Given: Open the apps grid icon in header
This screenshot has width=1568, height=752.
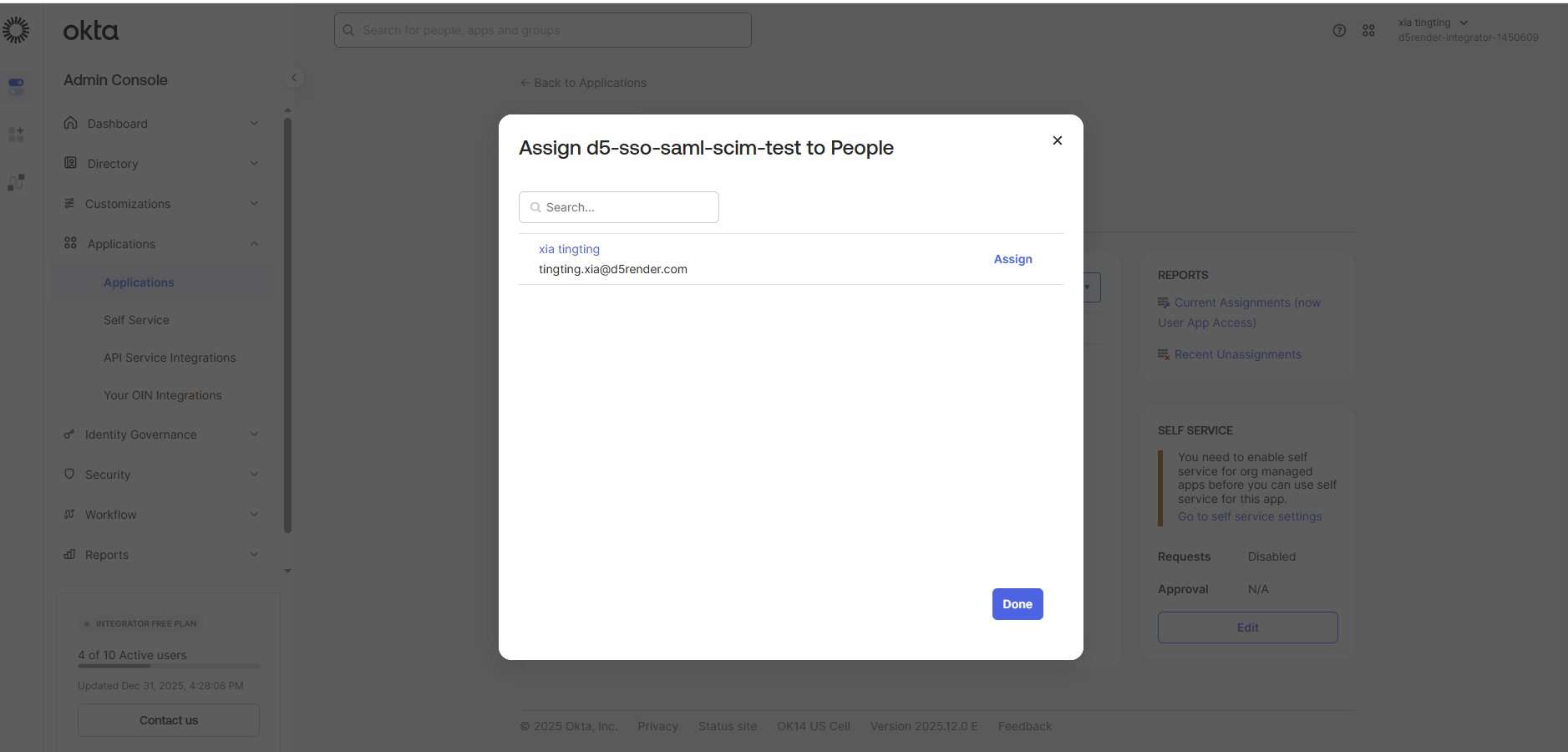Looking at the screenshot, I should [x=1368, y=31].
